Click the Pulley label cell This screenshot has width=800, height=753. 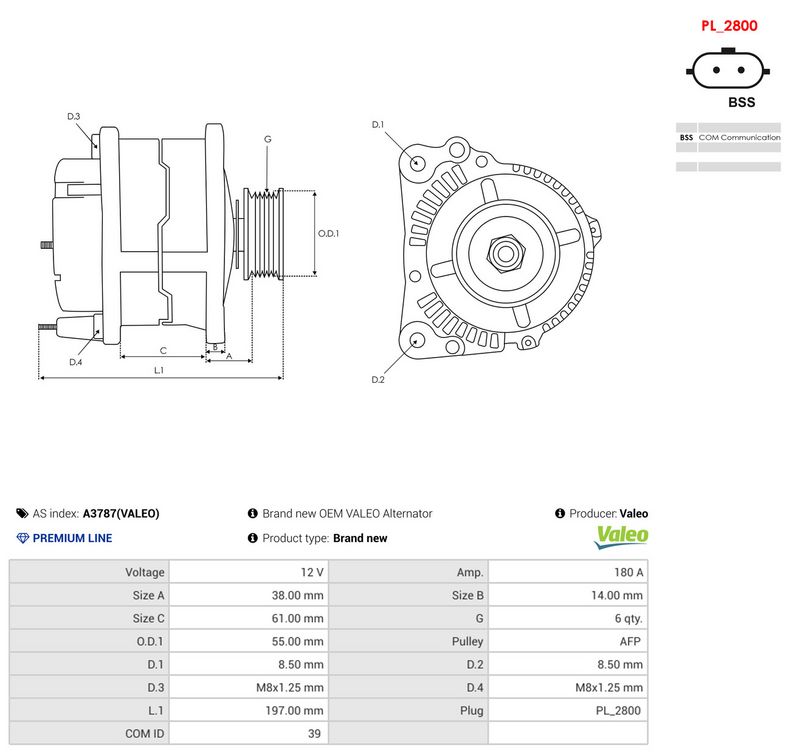point(408,641)
